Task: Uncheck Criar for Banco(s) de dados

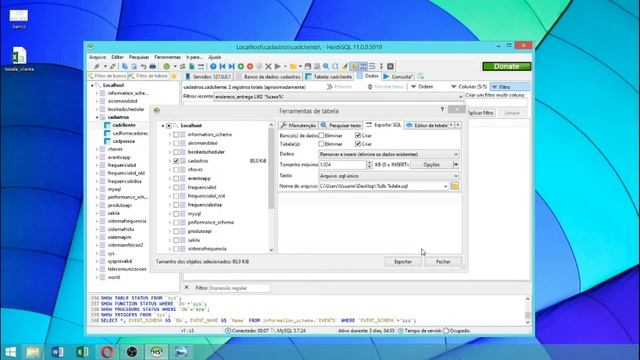Action: tap(358, 135)
